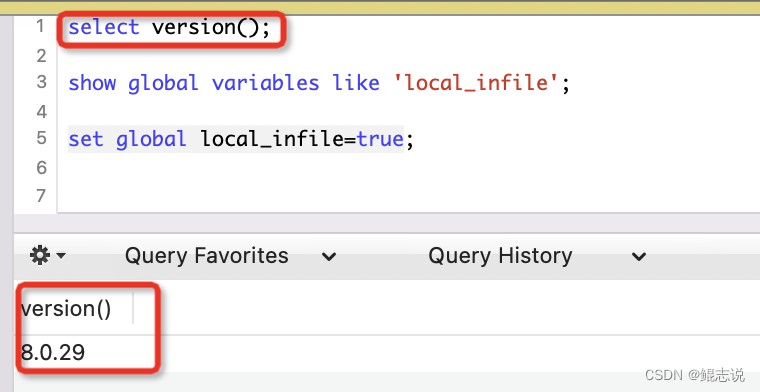
Task: Open the gear actions menu
Action: tap(40, 255)
